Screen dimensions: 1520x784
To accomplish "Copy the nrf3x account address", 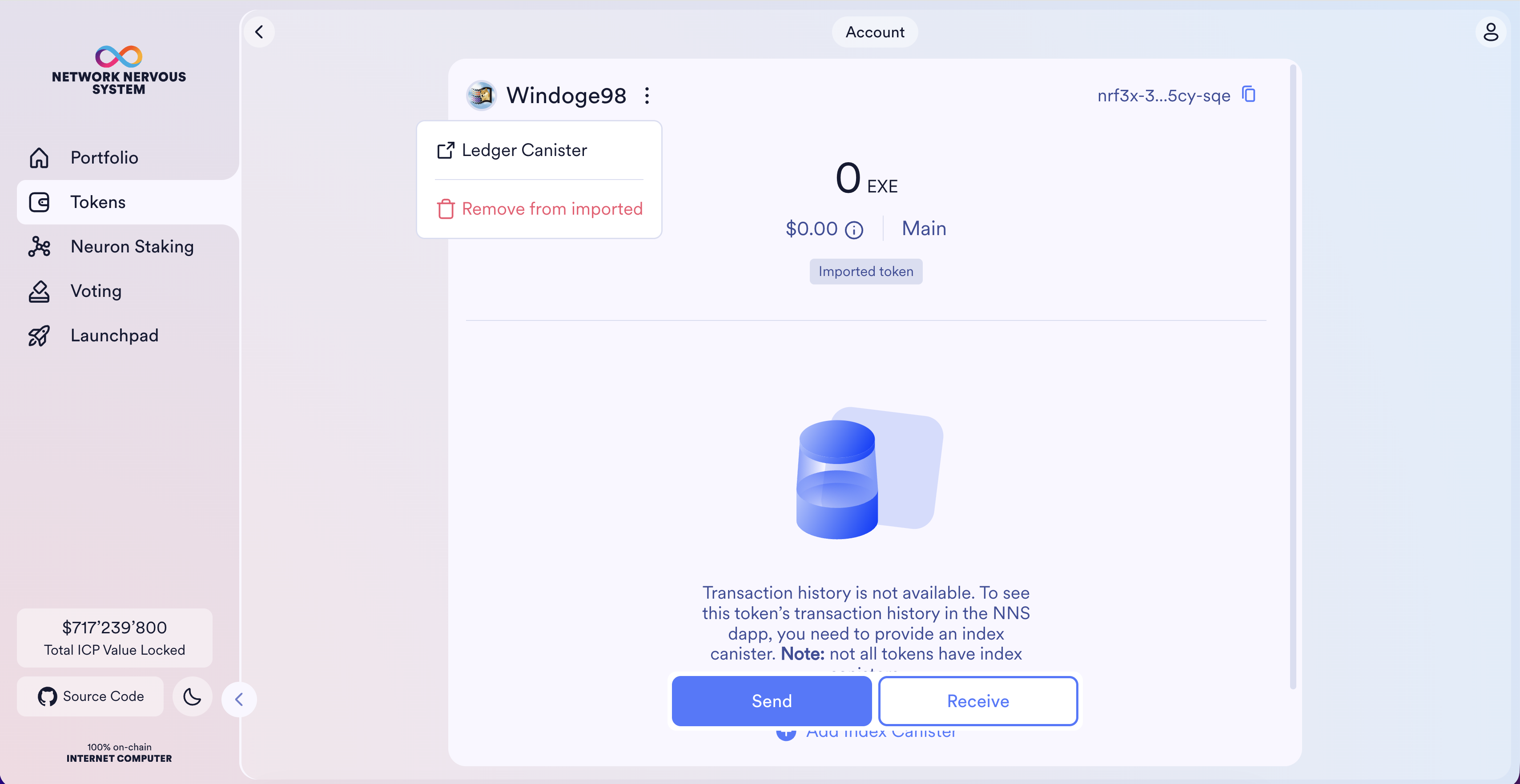I will [x=1249, y=94].
